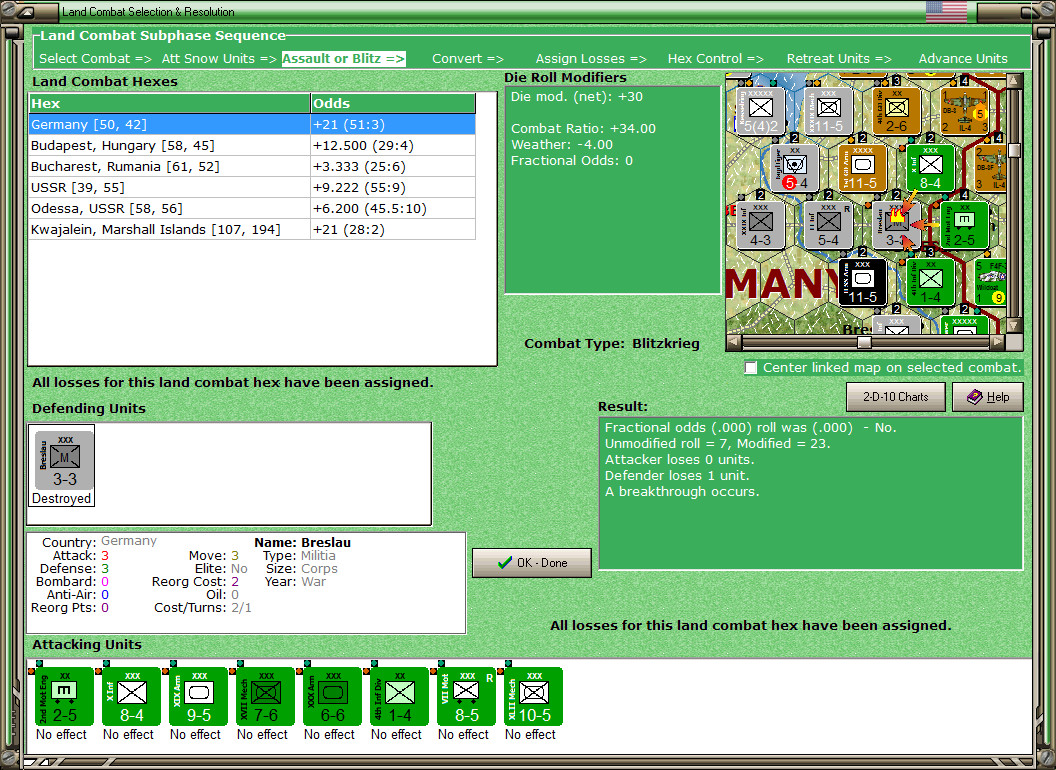Go to the highlighted Assault or Blitz subphase
Viewport: 1056px width, 770px height.
[x=343, y=59]
